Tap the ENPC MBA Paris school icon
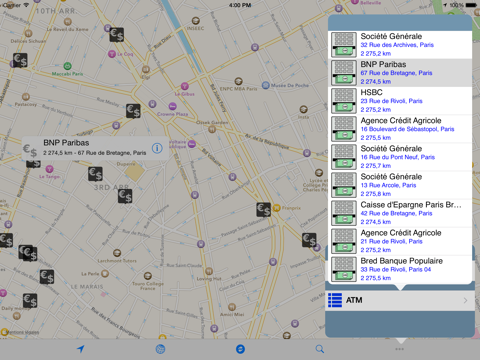Viewport: 480px width, 360px height. point(238,81)
